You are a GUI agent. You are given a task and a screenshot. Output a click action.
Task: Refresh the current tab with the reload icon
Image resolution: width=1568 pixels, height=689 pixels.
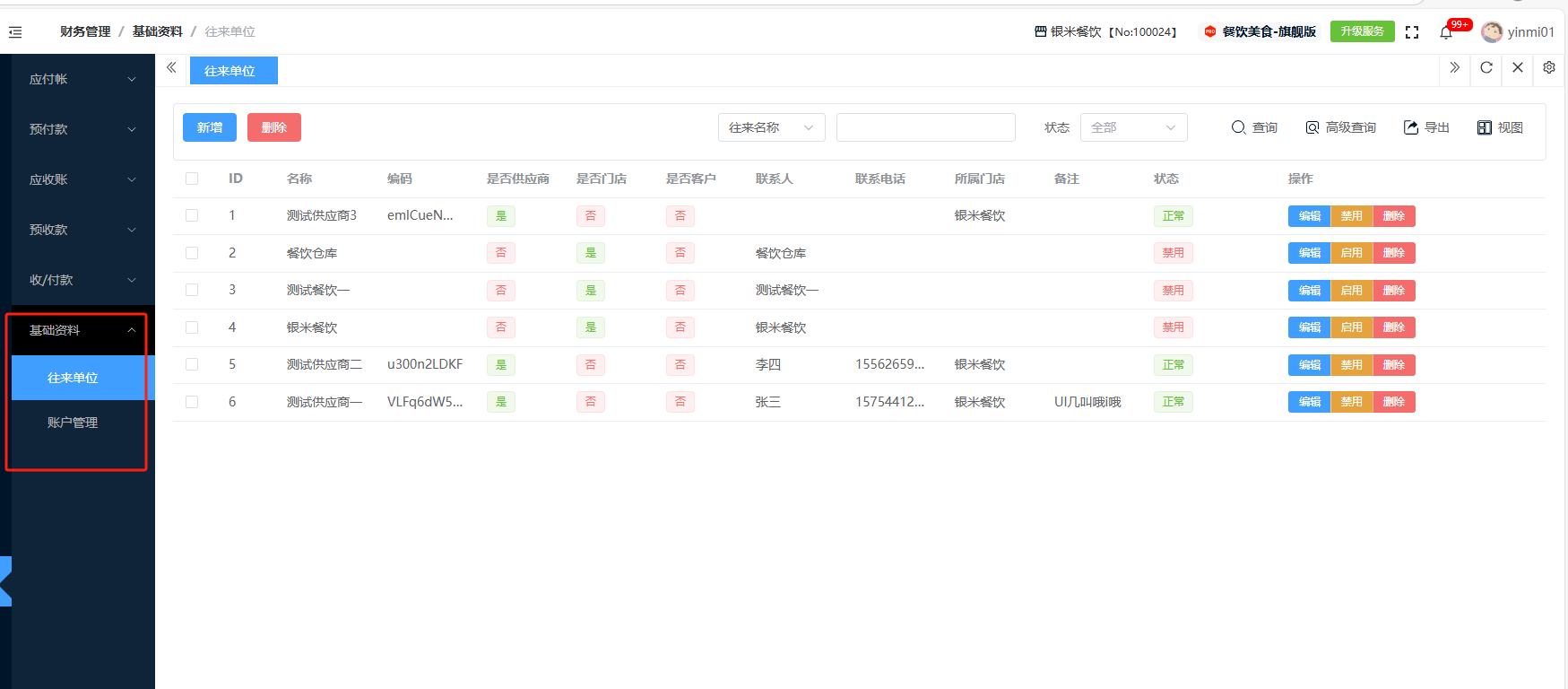pyautogui.click(x=1486, y=68)
